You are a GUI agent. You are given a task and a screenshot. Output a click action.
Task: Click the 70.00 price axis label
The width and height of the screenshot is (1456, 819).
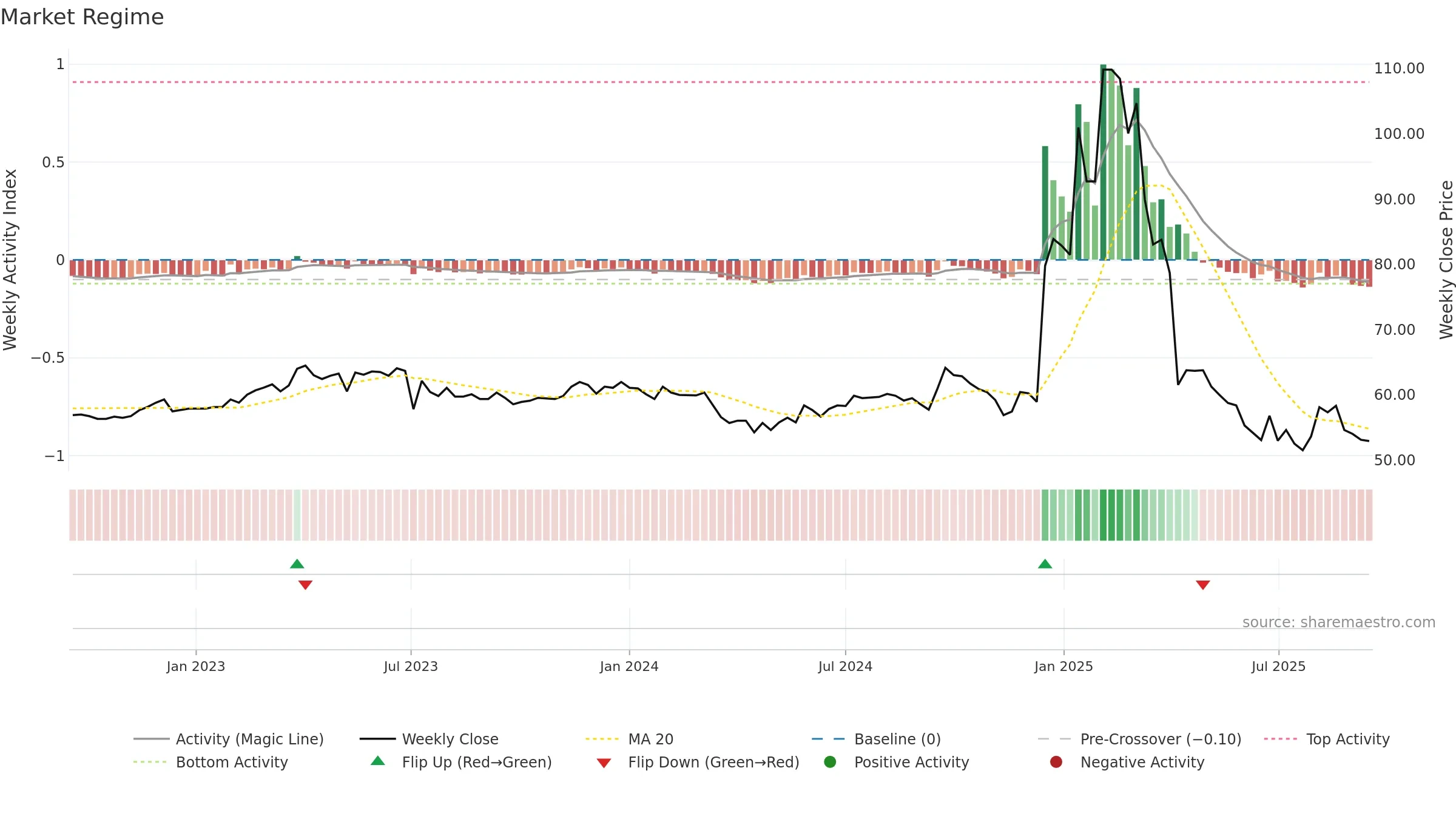click(1394, 329)
